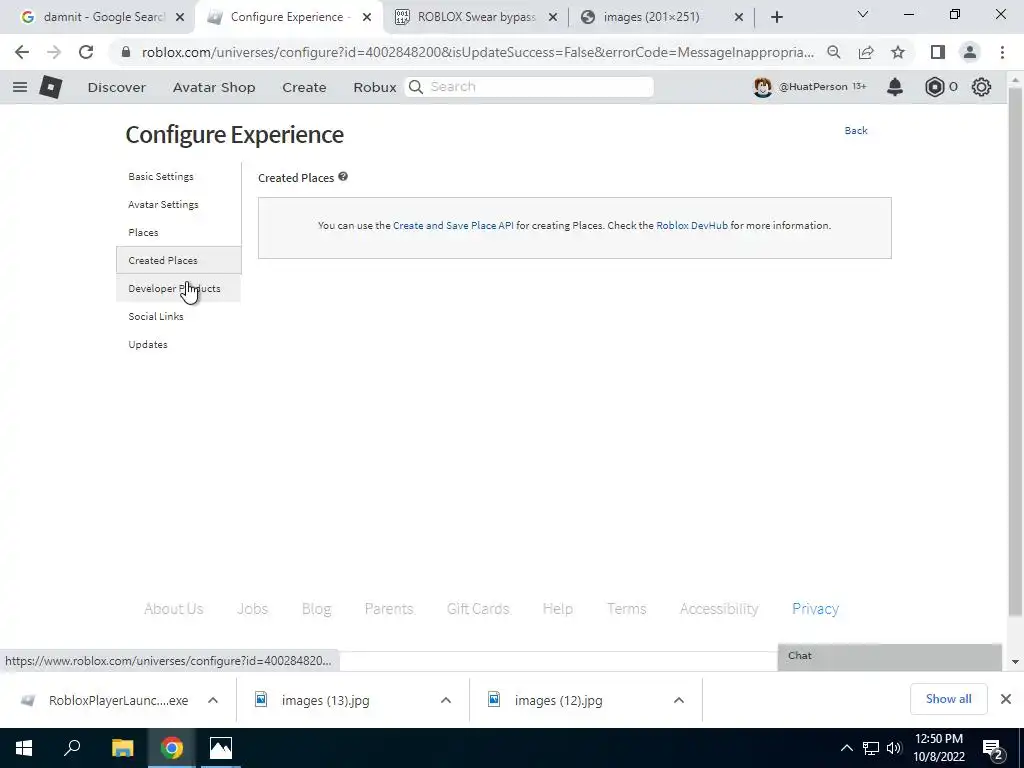
Task: Select Updates in the sidebar
Action: pos(148,345)
